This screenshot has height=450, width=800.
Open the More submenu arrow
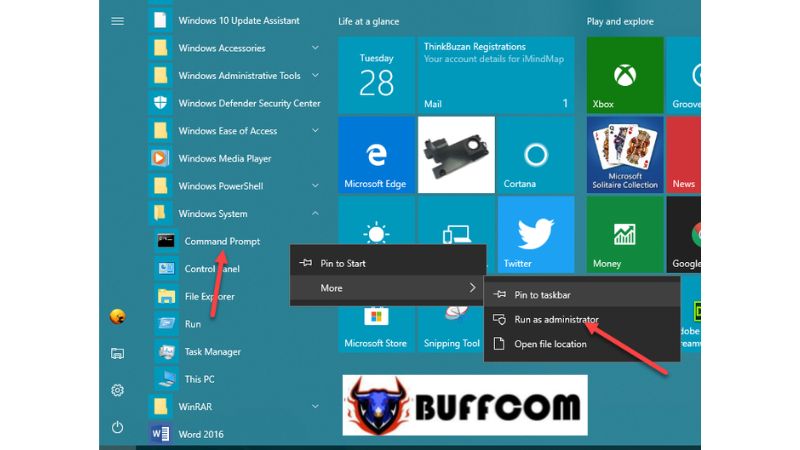[472, 288]
